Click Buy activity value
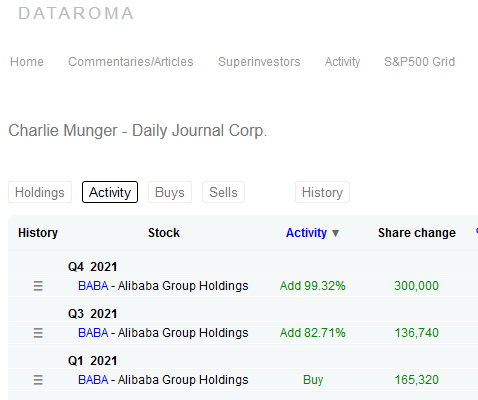Viewport: 478px width, 400px height. point(313,380)
